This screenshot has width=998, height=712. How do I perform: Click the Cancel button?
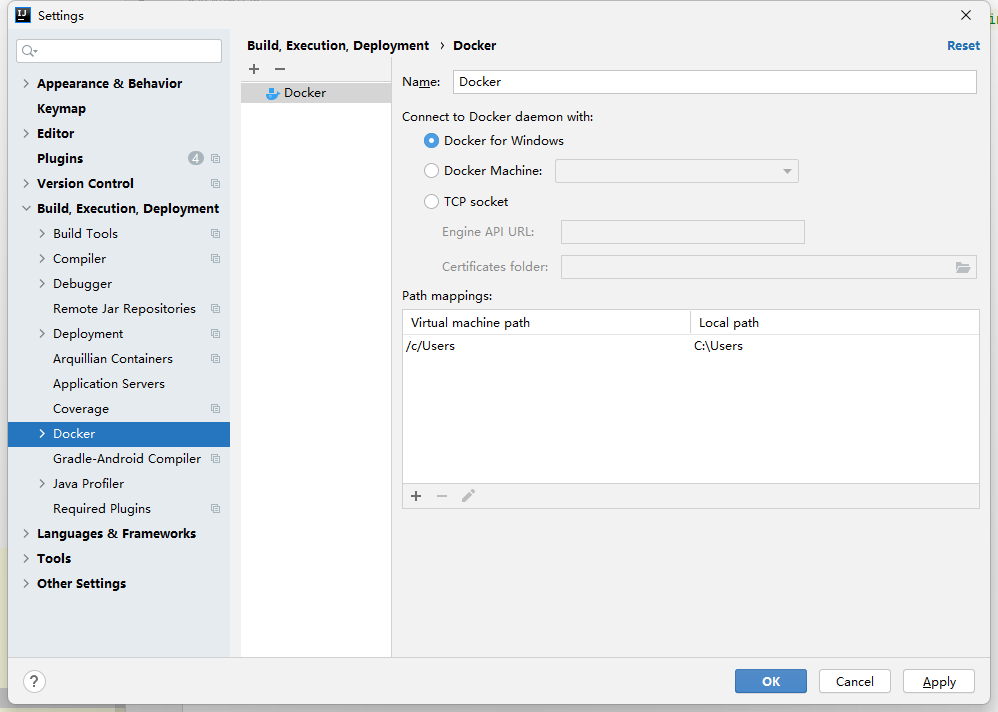click(x=855, y=681)
